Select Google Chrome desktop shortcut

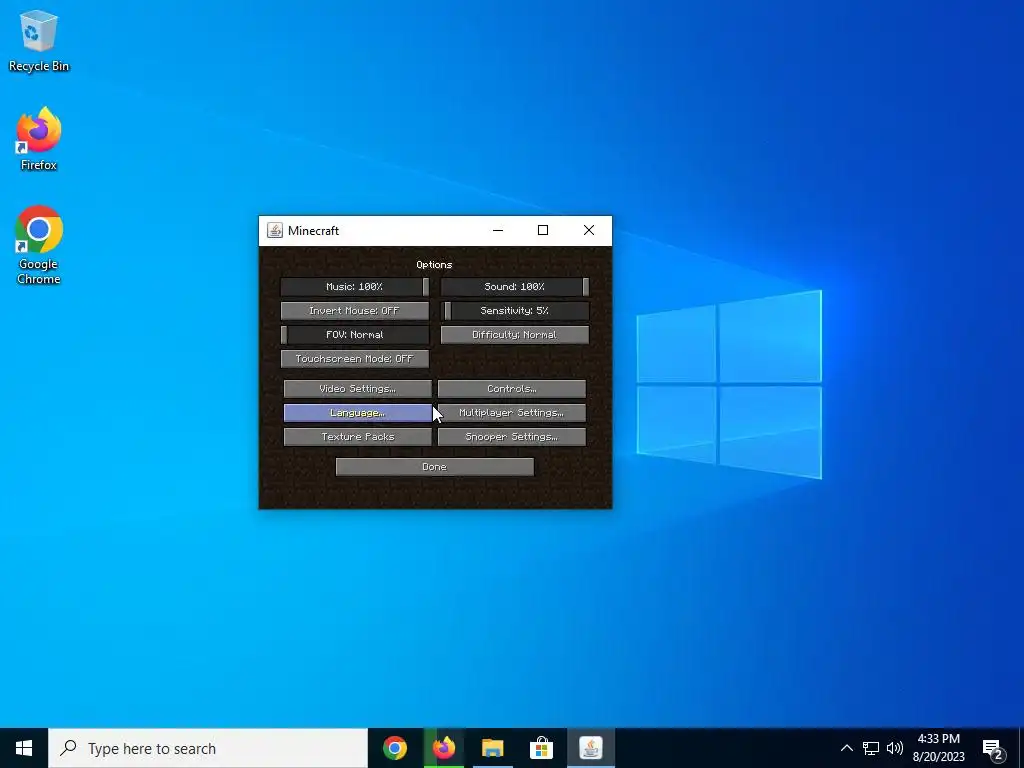coord(39,246)
